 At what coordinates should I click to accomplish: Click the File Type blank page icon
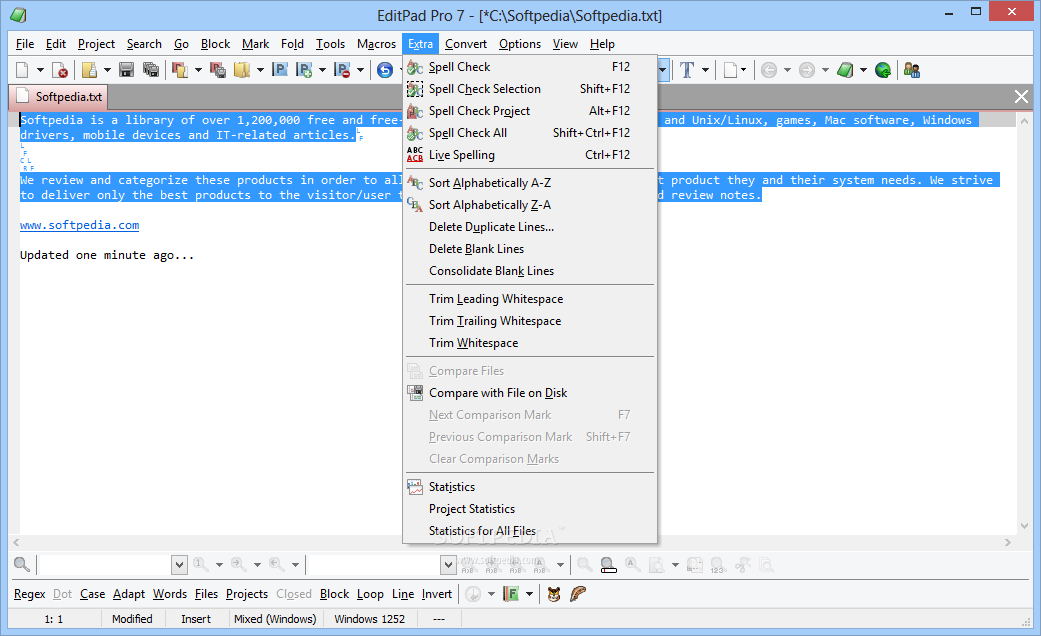730,70
